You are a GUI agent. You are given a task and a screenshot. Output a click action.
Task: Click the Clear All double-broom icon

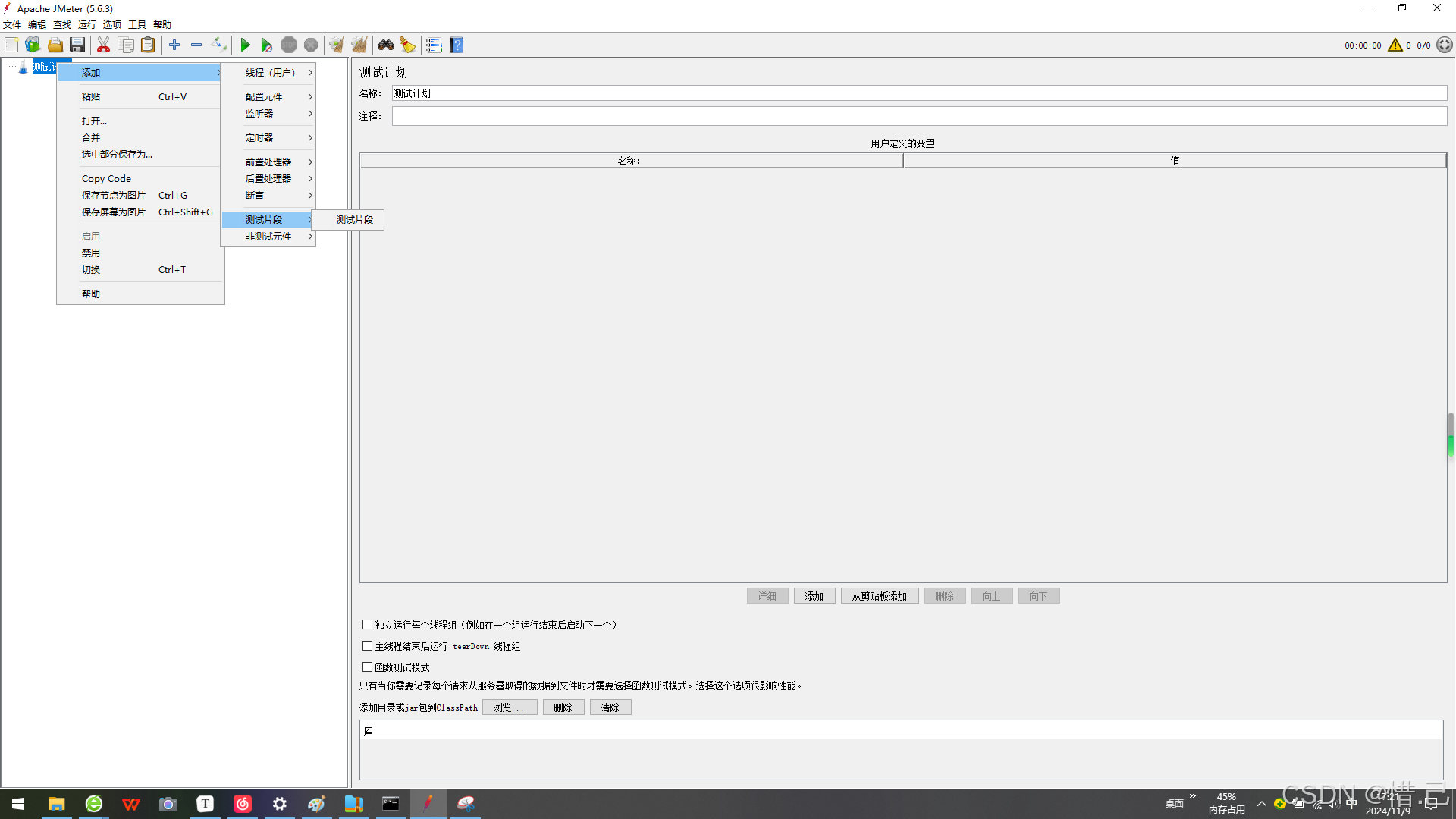359,45
